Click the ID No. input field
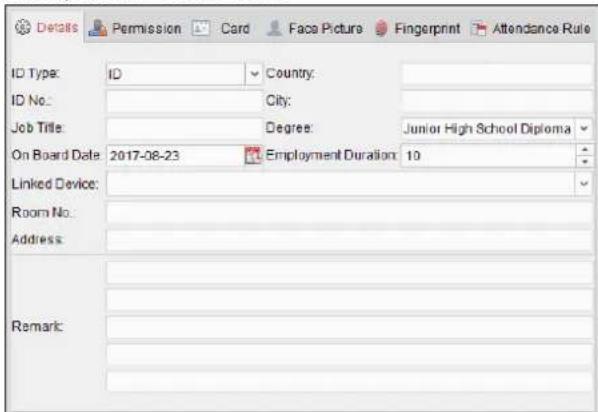598x412 pixels. [184, 101]
